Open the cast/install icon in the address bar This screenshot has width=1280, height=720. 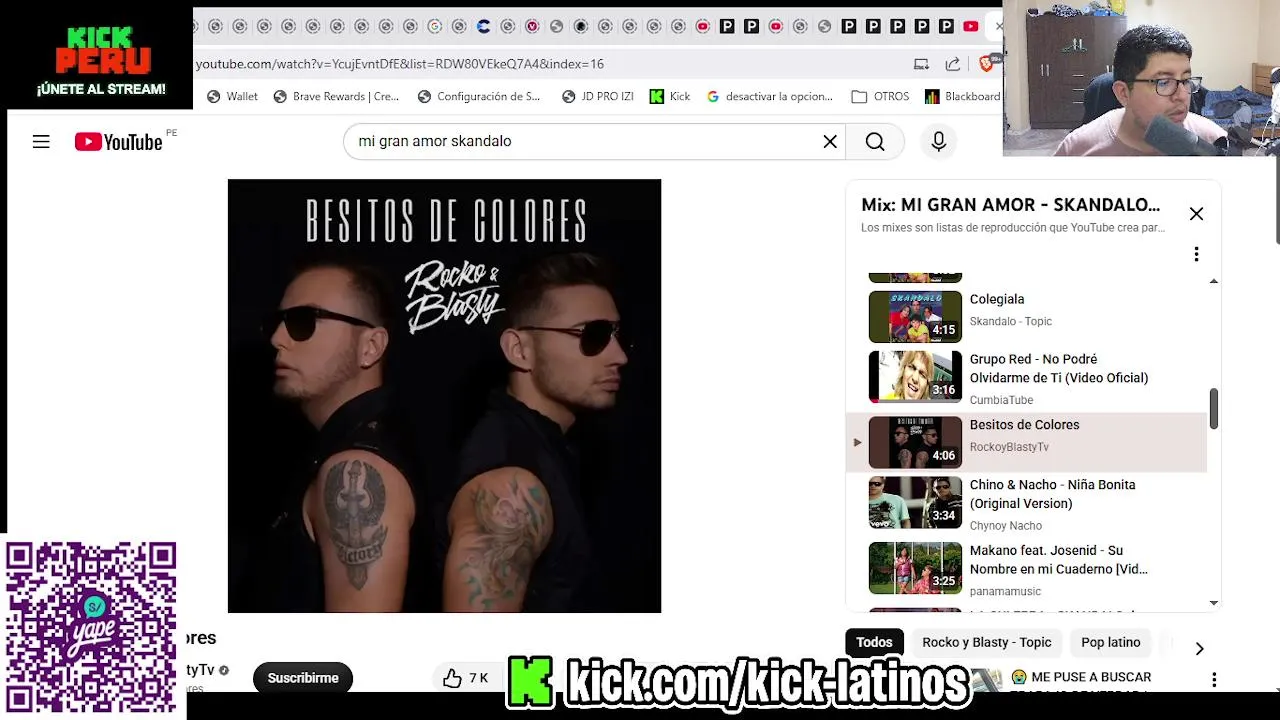point(921,64)
